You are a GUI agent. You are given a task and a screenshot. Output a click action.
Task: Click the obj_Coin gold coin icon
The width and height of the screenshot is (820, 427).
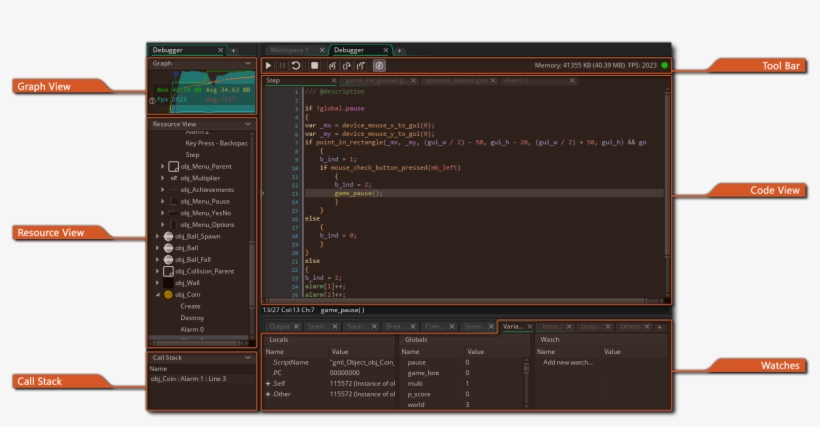168,294
